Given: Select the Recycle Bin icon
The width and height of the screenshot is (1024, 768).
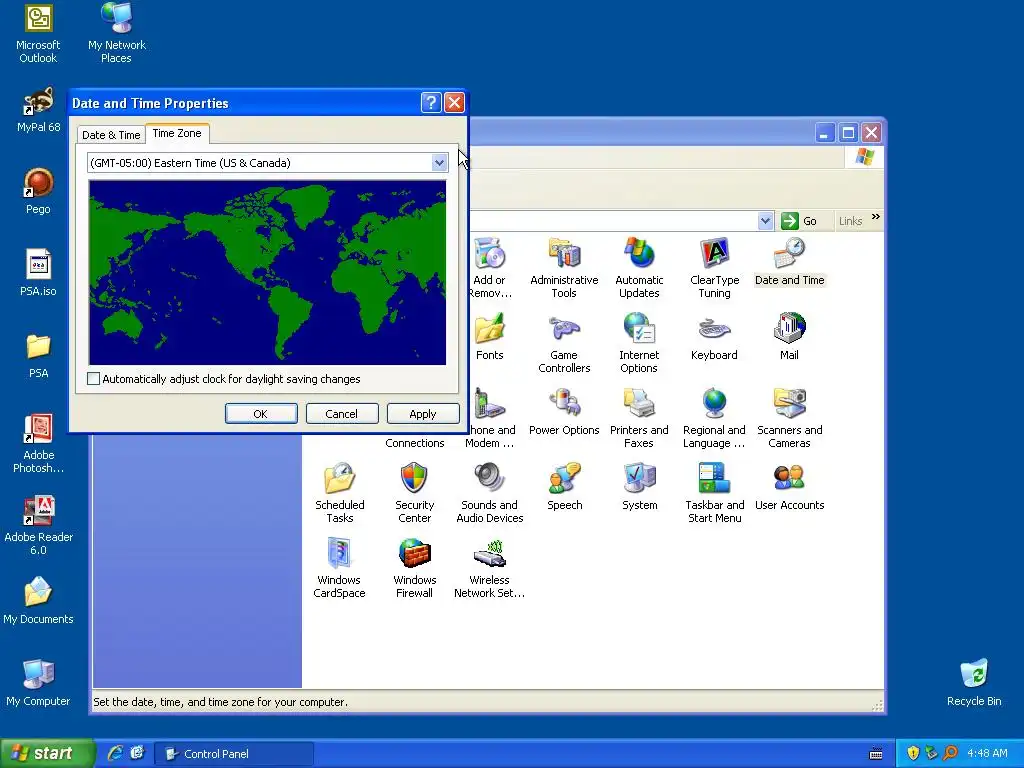Looking at the screenshot, I should tap(974, 683).
